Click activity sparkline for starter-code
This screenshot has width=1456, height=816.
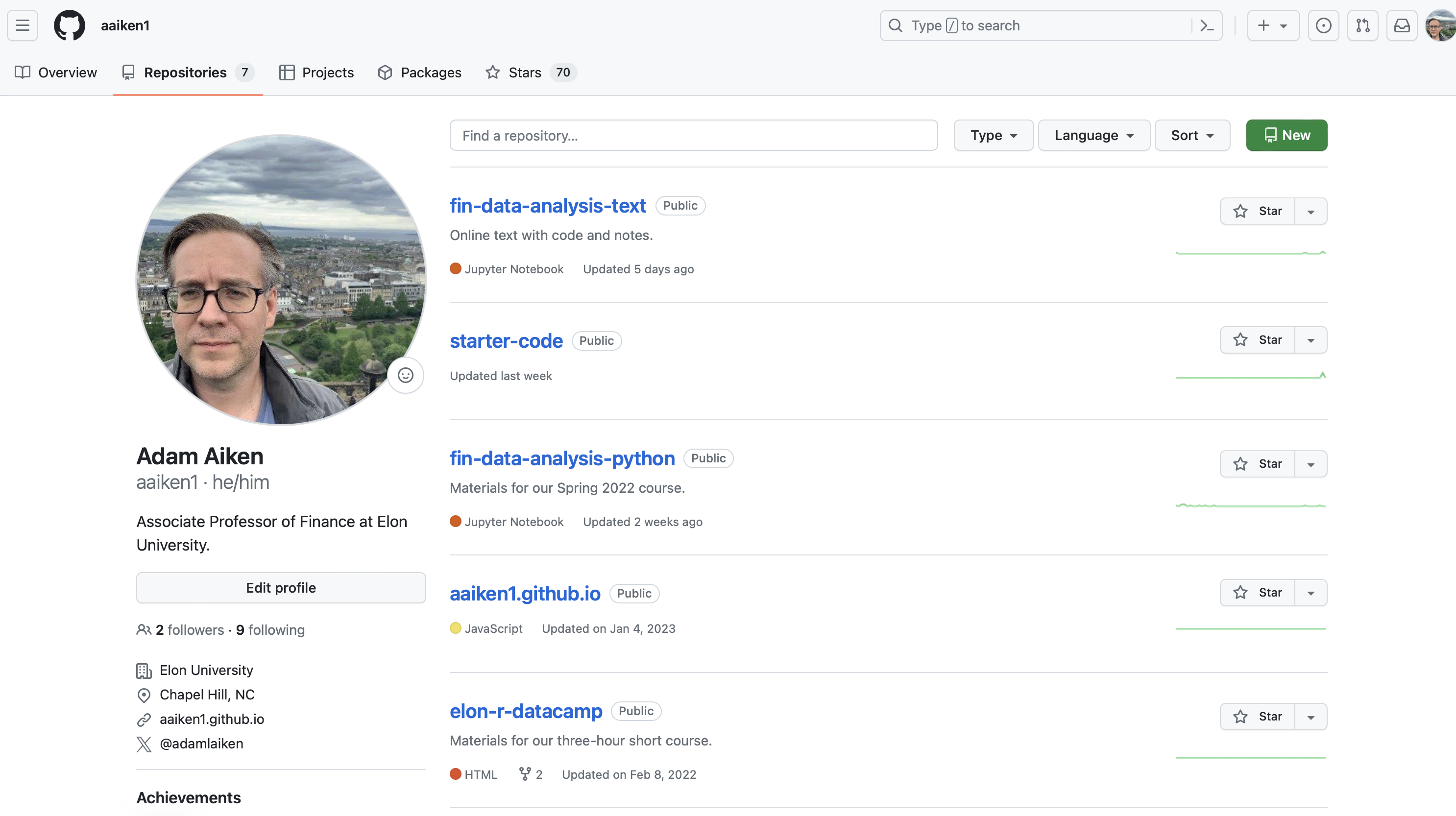[1250, 375]
